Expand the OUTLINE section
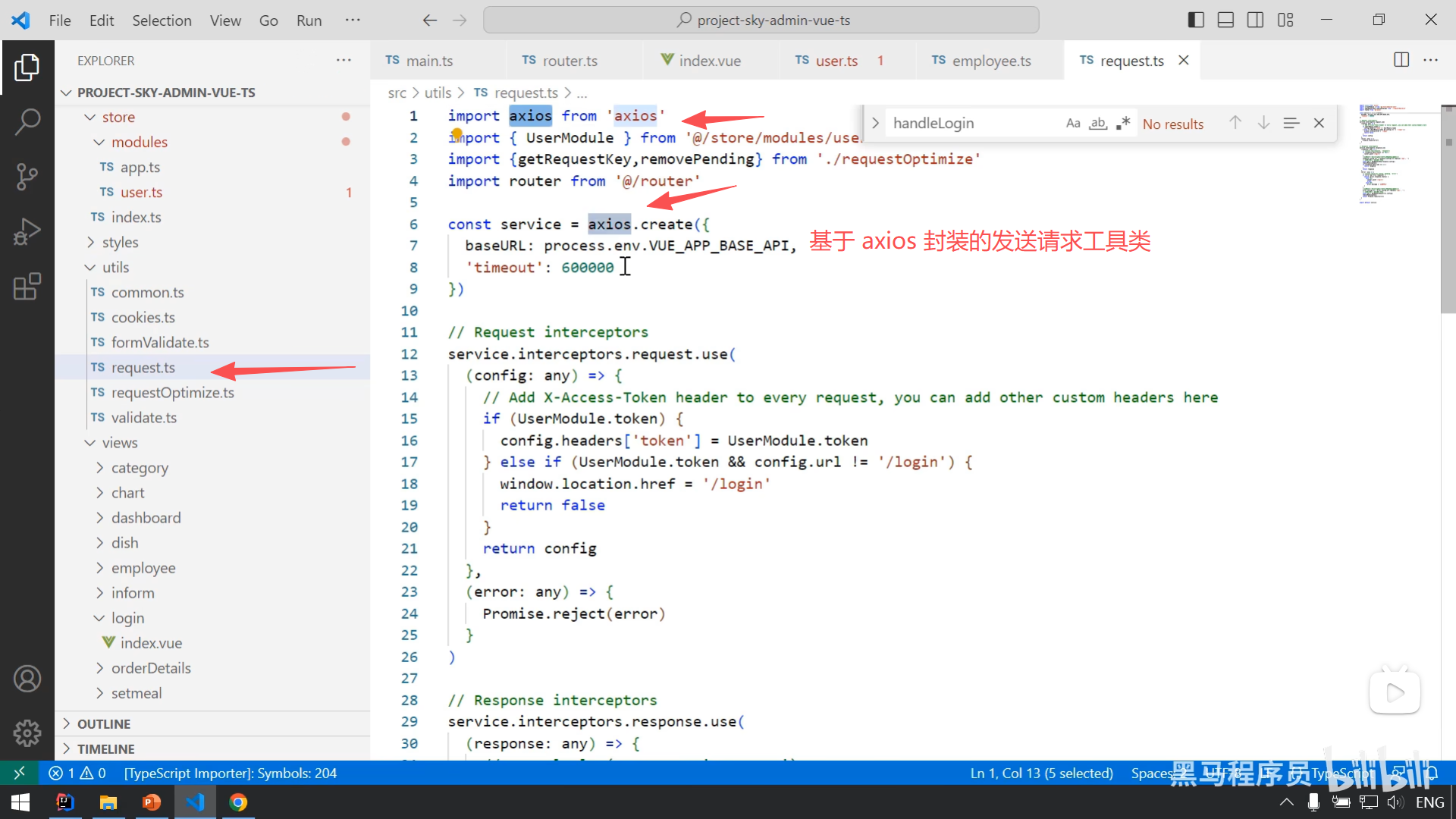1456x819 pixels. 104,723
